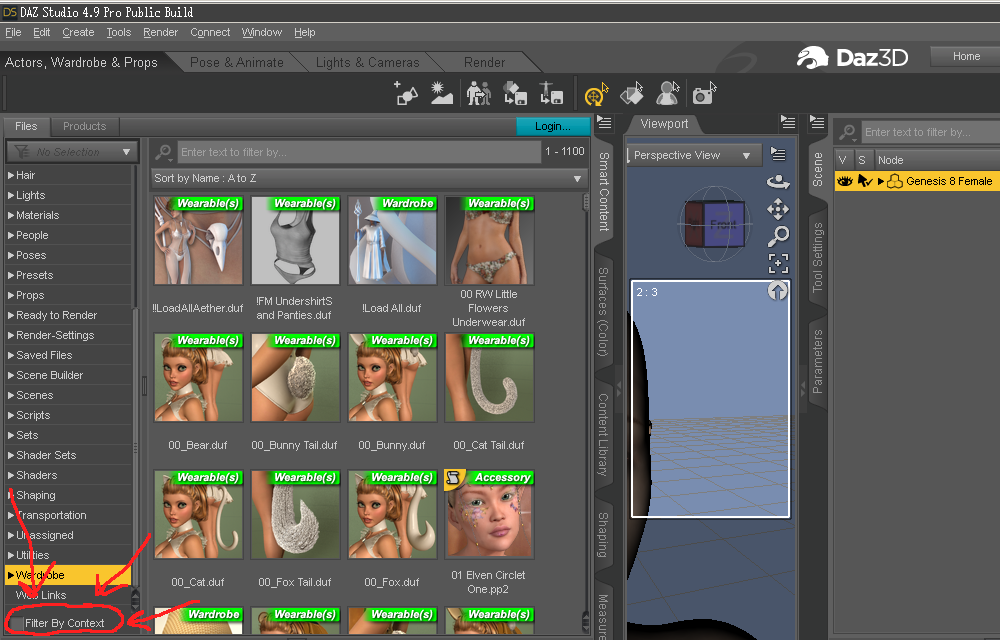1000x640 pixels.
Task: Expand the Poses category
Action: point(11,255)
